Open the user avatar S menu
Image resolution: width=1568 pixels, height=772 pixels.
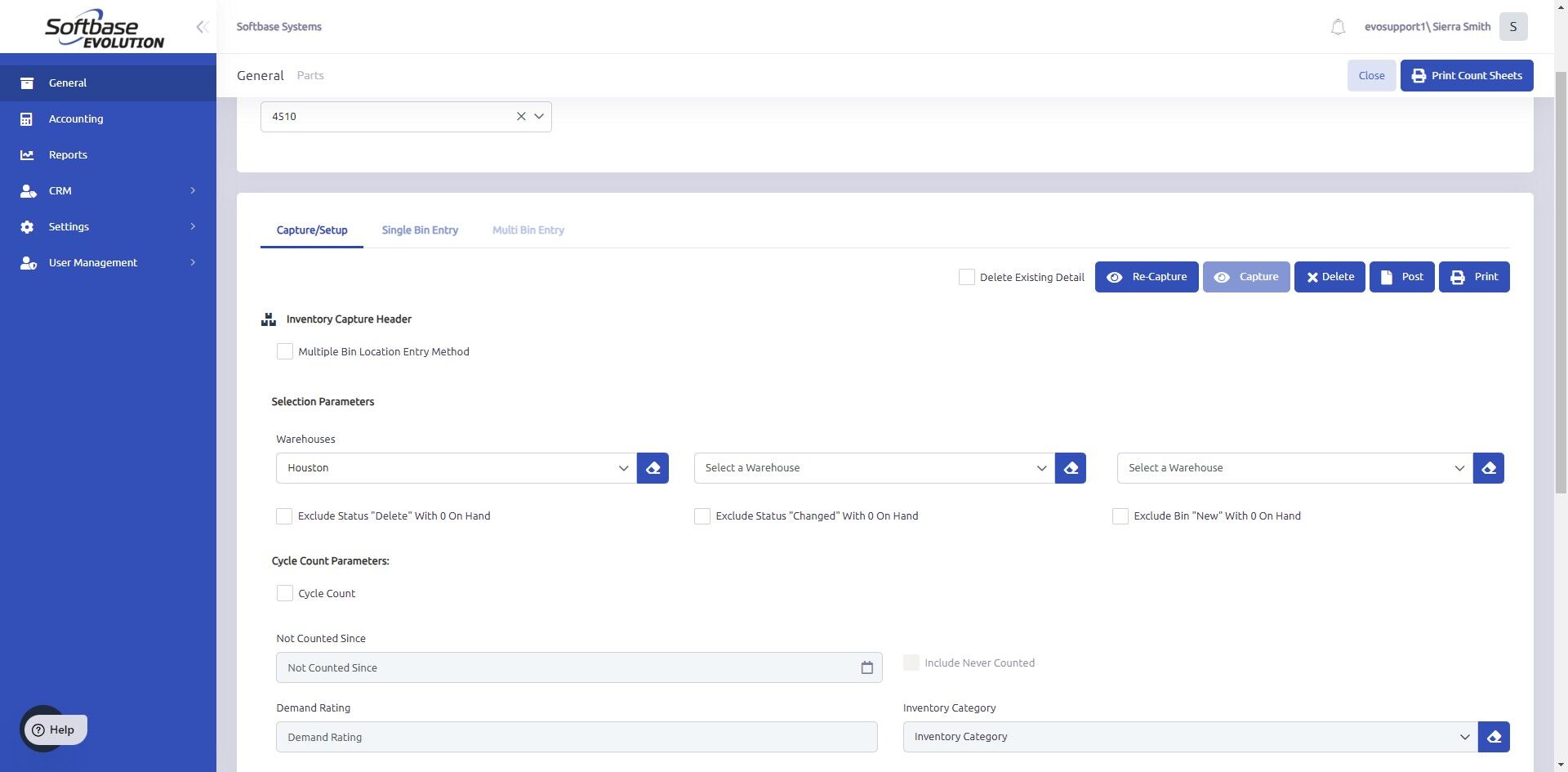click(1513, 27)
